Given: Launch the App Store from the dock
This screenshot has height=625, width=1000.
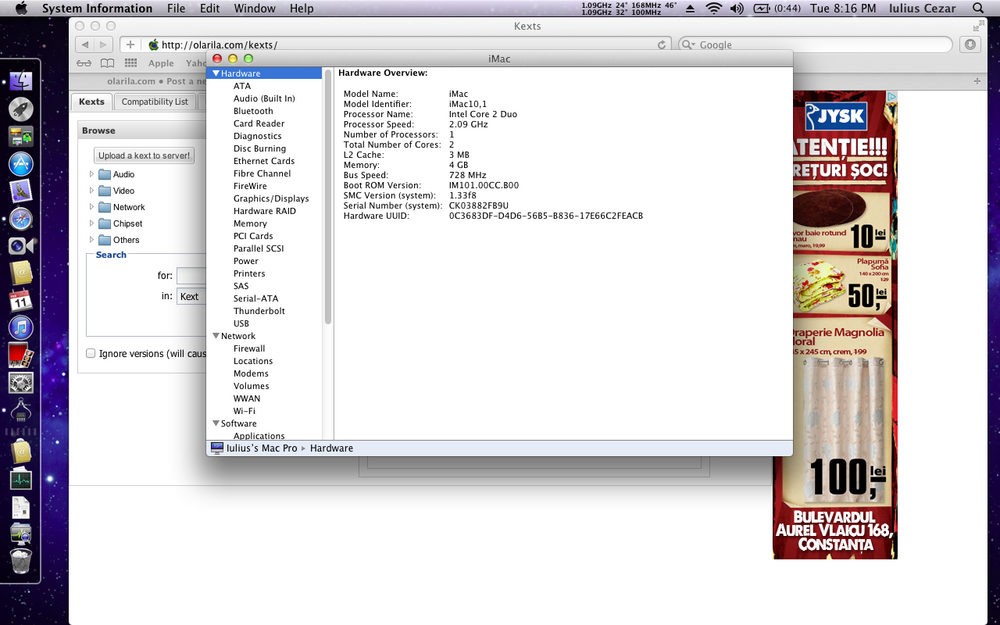Looking at the screenshot, I should coord(21,163).
